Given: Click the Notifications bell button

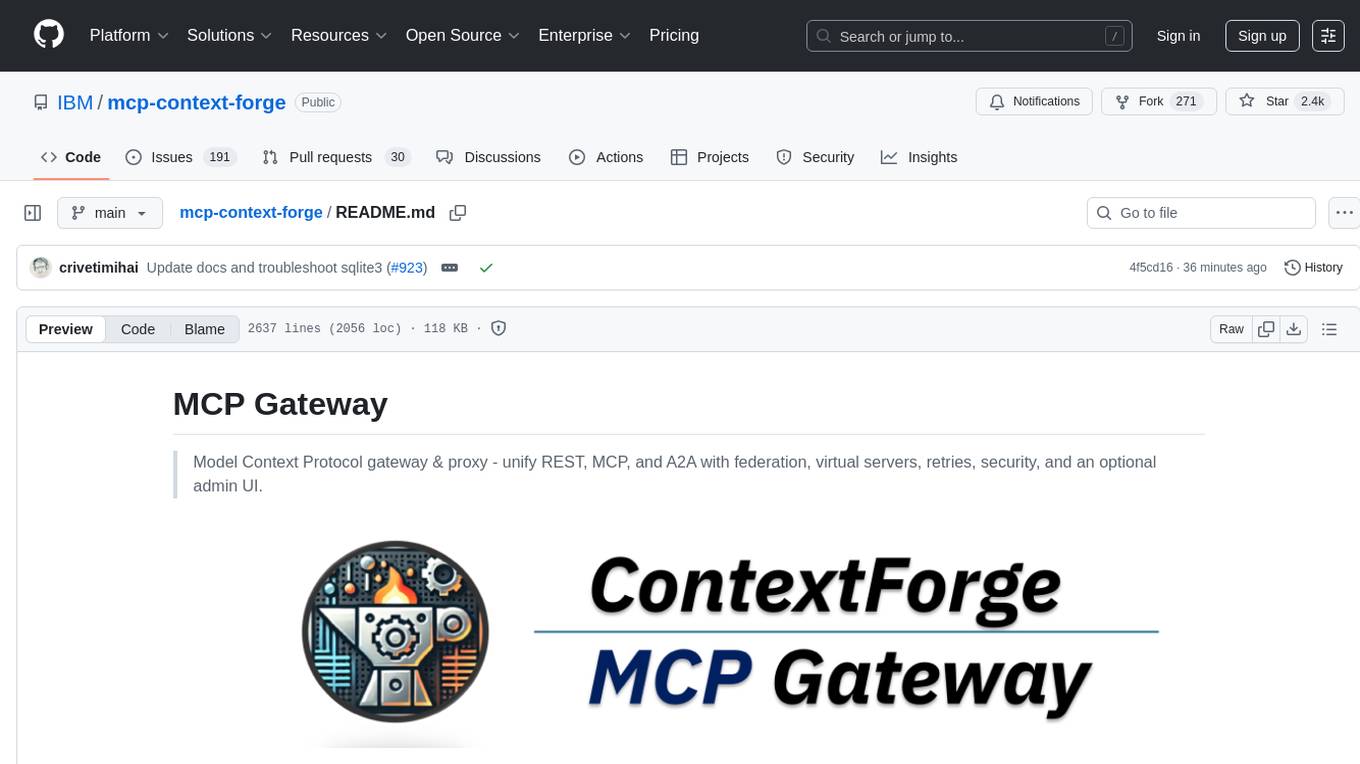Looking at the screenshot, I should click(x=1034, y=101).
